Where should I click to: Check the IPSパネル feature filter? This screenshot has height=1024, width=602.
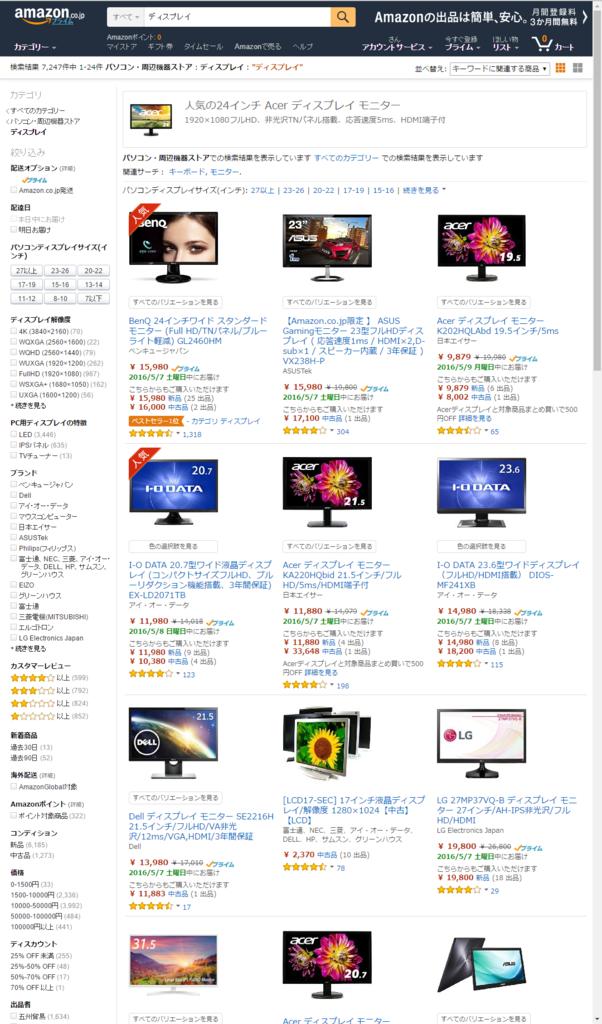(x=14, y=445)
